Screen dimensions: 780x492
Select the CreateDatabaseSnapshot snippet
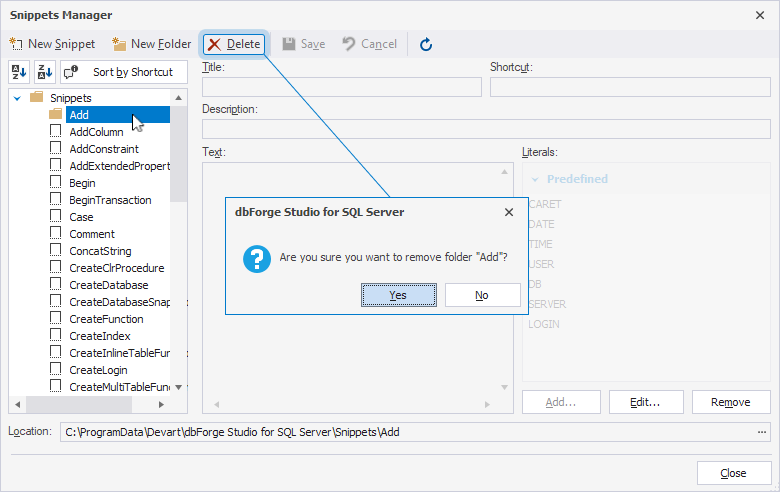pyautogui.click(x=119, y=302)
